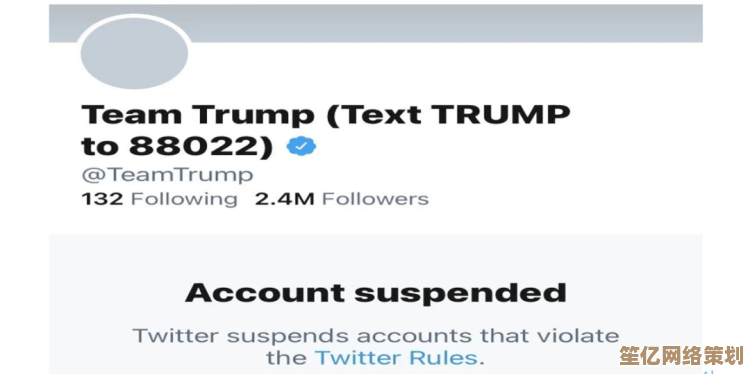Click the Account suspended heading
This screenshot has width=750, height=374.
375,293
